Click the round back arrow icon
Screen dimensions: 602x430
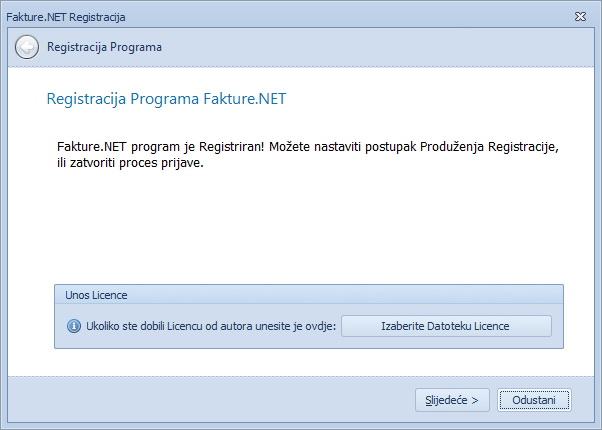point(28,47)
